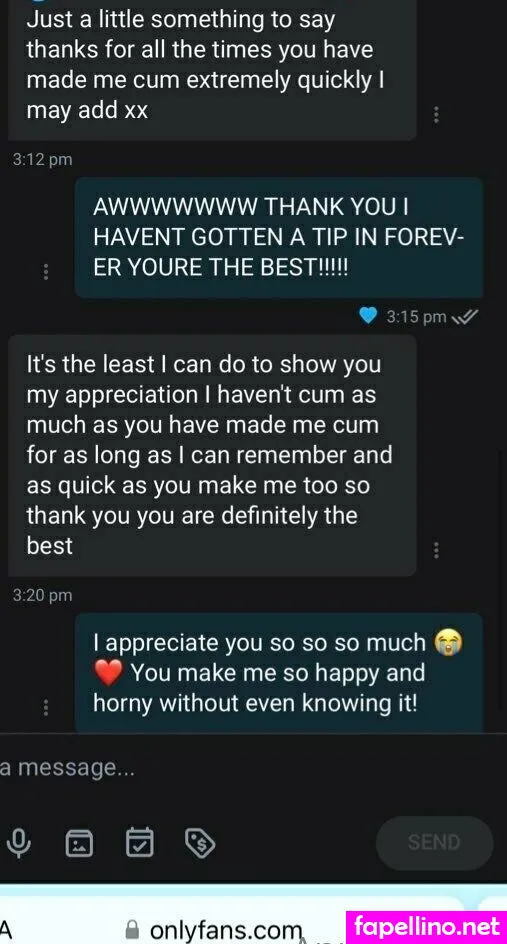Select the 'AWWWWWWW THANK YOU' message bubble
Image resolution: width=507 pixels, height=944 pixels.
[279, 237]
